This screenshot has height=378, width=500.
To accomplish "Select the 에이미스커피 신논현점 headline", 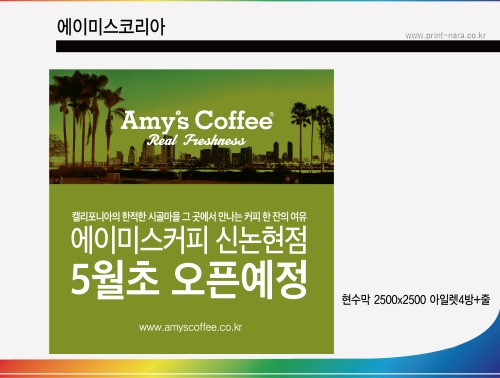I will click(189, 241).
